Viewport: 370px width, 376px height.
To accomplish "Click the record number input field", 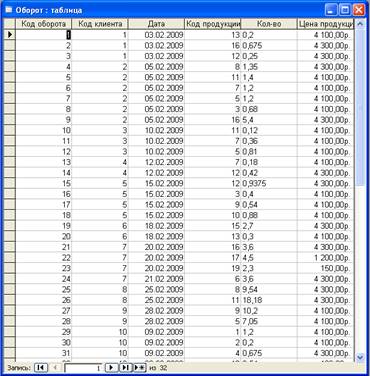I will [83, 368].
